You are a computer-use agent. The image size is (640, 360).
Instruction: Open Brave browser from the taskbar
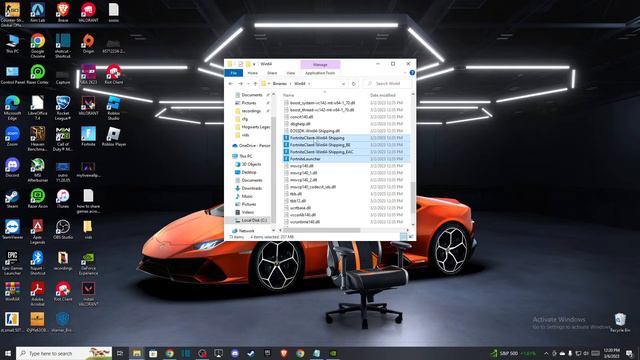[284, 353]
